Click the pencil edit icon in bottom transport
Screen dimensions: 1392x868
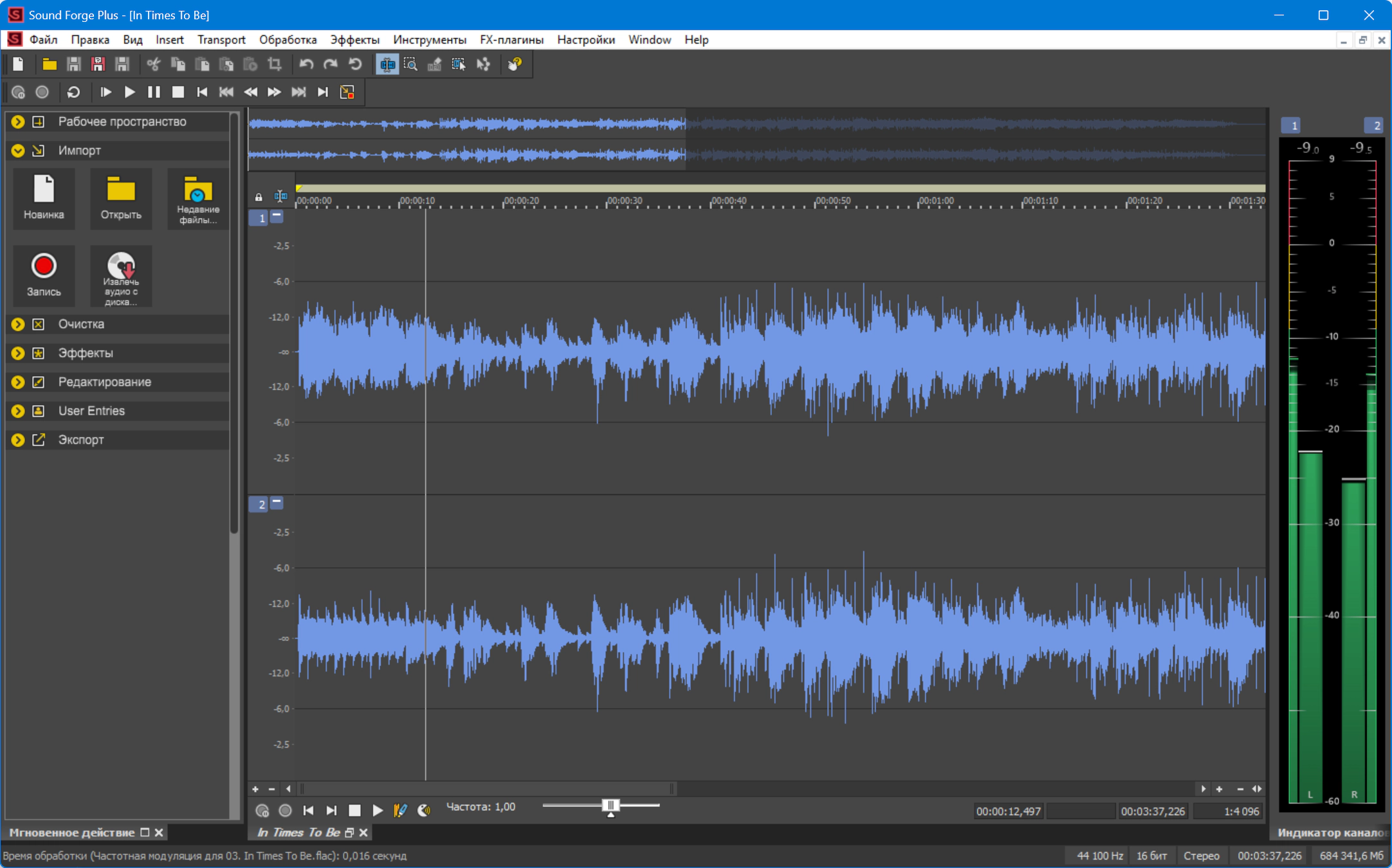400,811
